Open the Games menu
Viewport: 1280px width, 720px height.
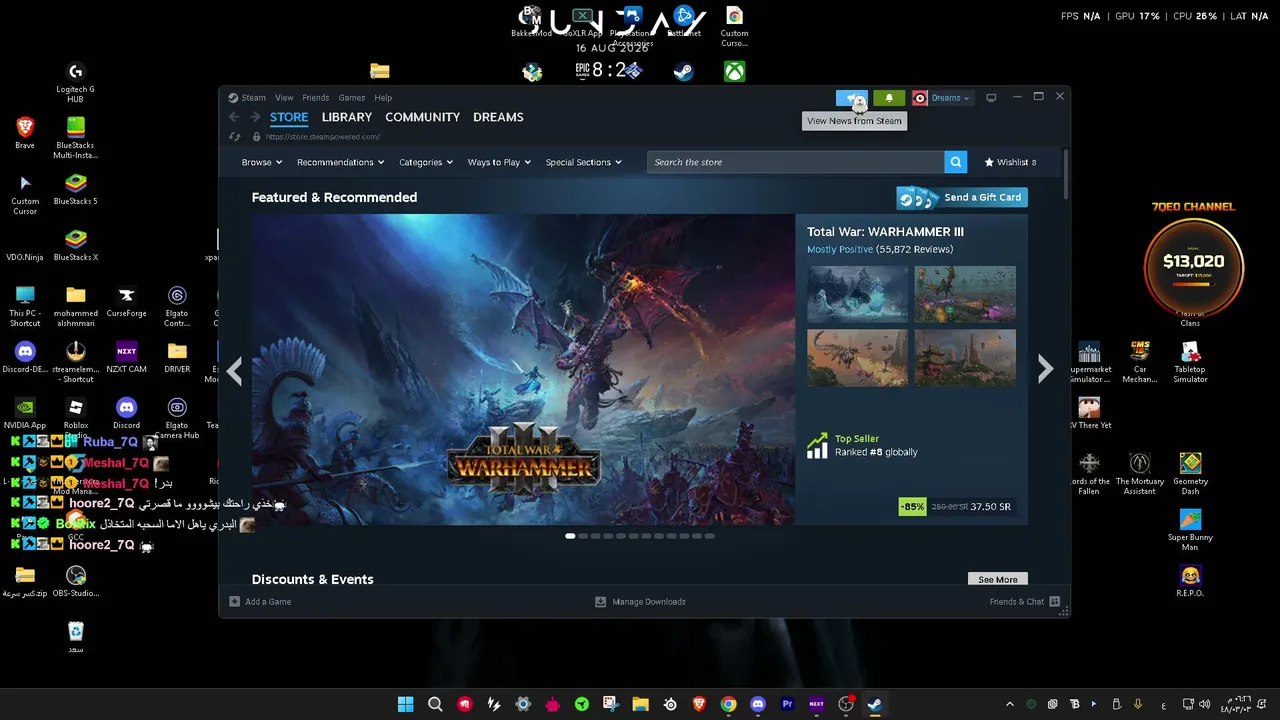click(x=352, y=98)
